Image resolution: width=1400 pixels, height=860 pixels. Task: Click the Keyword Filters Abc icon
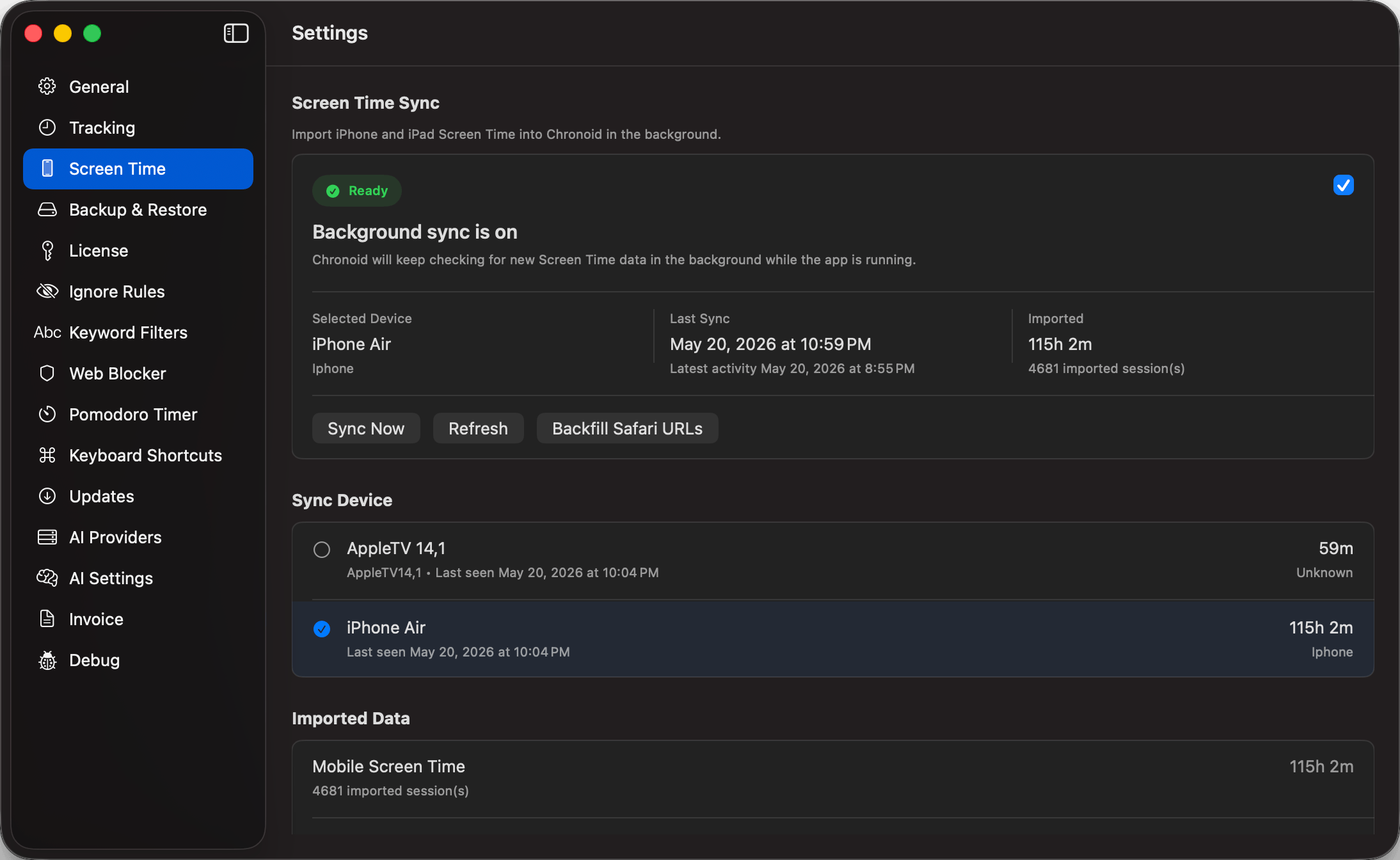click(x=47, y=332)
